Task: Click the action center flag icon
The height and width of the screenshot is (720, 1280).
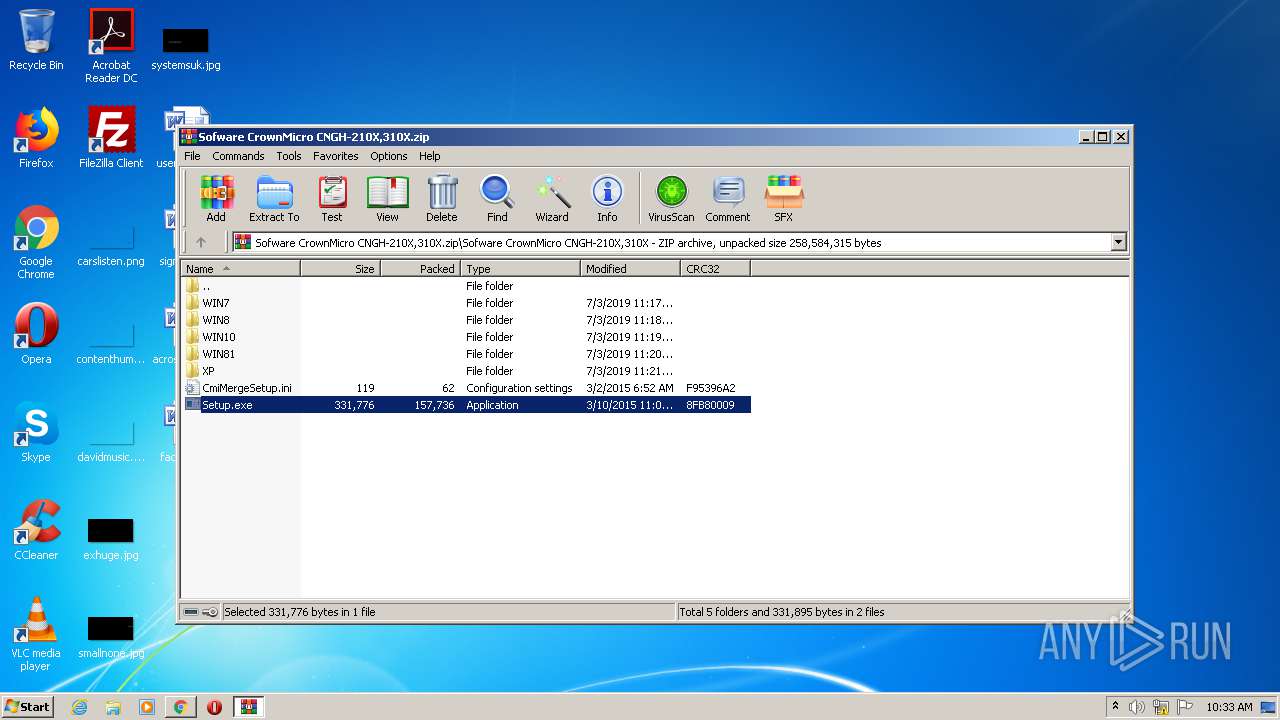Action: (1182, 707)
